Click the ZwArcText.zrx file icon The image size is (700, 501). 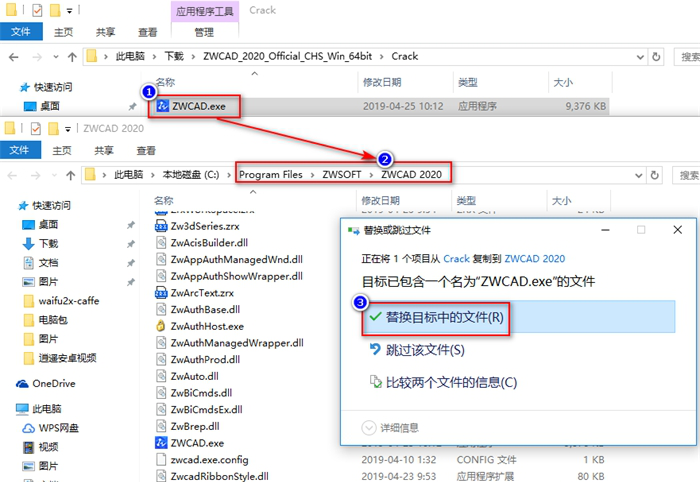click(161, 293)
